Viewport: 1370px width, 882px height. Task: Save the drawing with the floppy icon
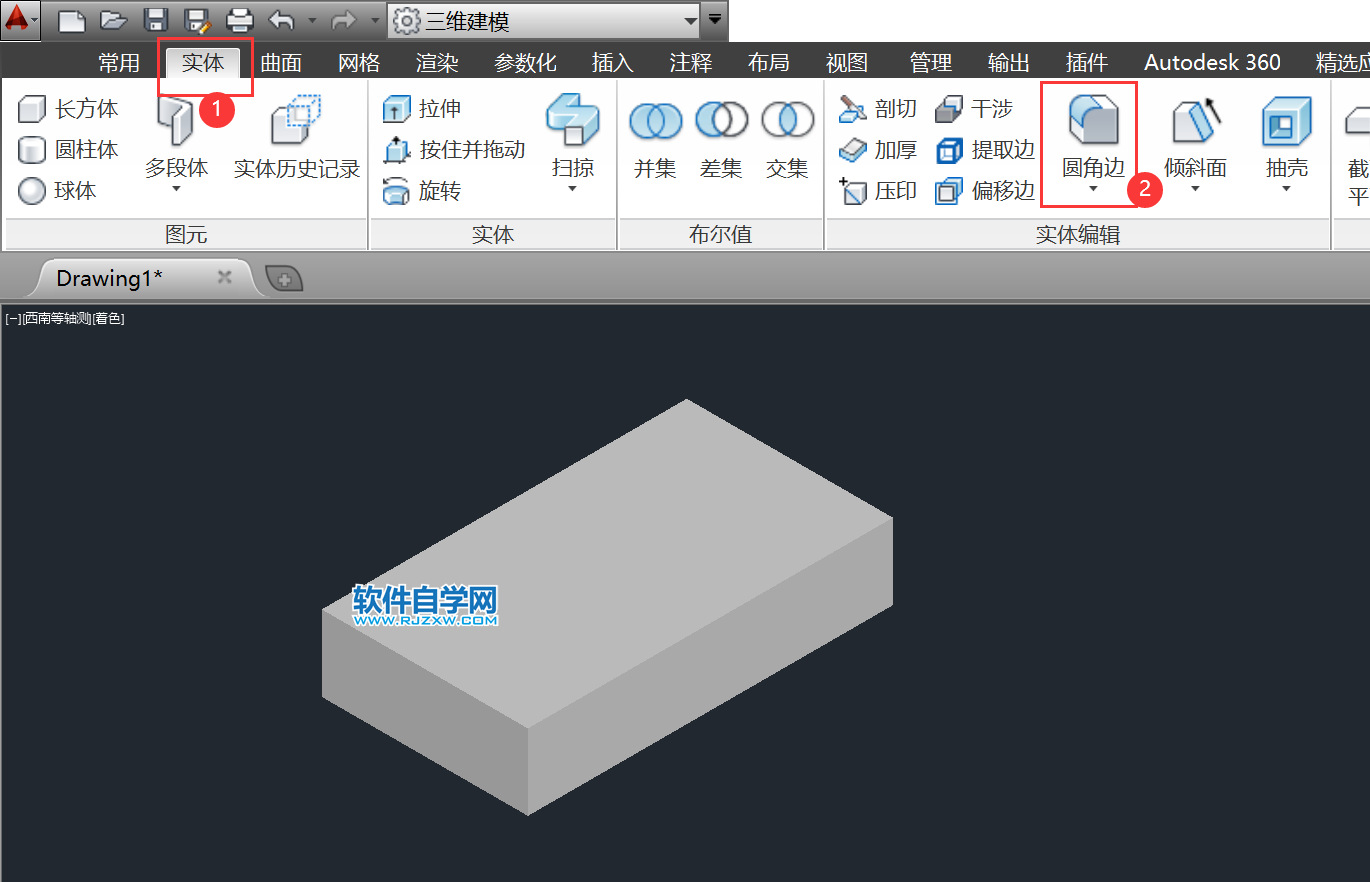coord(156,19)
